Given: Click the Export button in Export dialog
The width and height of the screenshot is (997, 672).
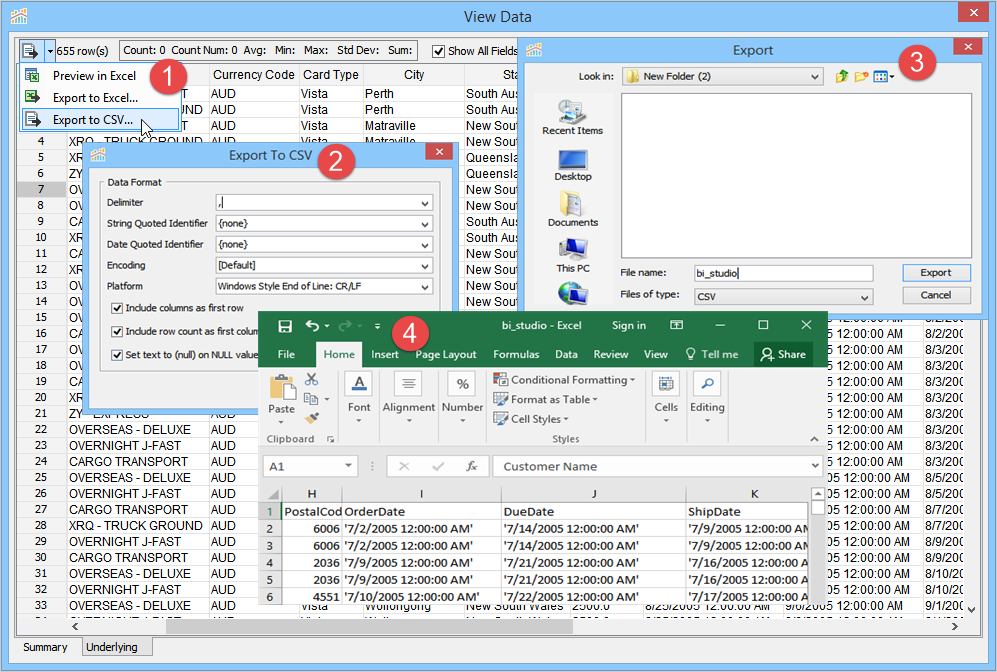Looking at the screenshot, I should click(936, 273).
